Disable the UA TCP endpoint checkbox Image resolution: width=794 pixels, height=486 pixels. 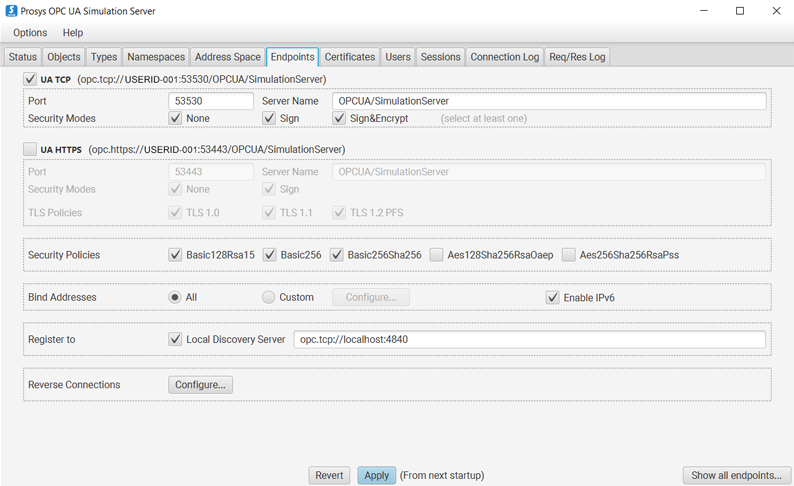(x=30, y=79)
